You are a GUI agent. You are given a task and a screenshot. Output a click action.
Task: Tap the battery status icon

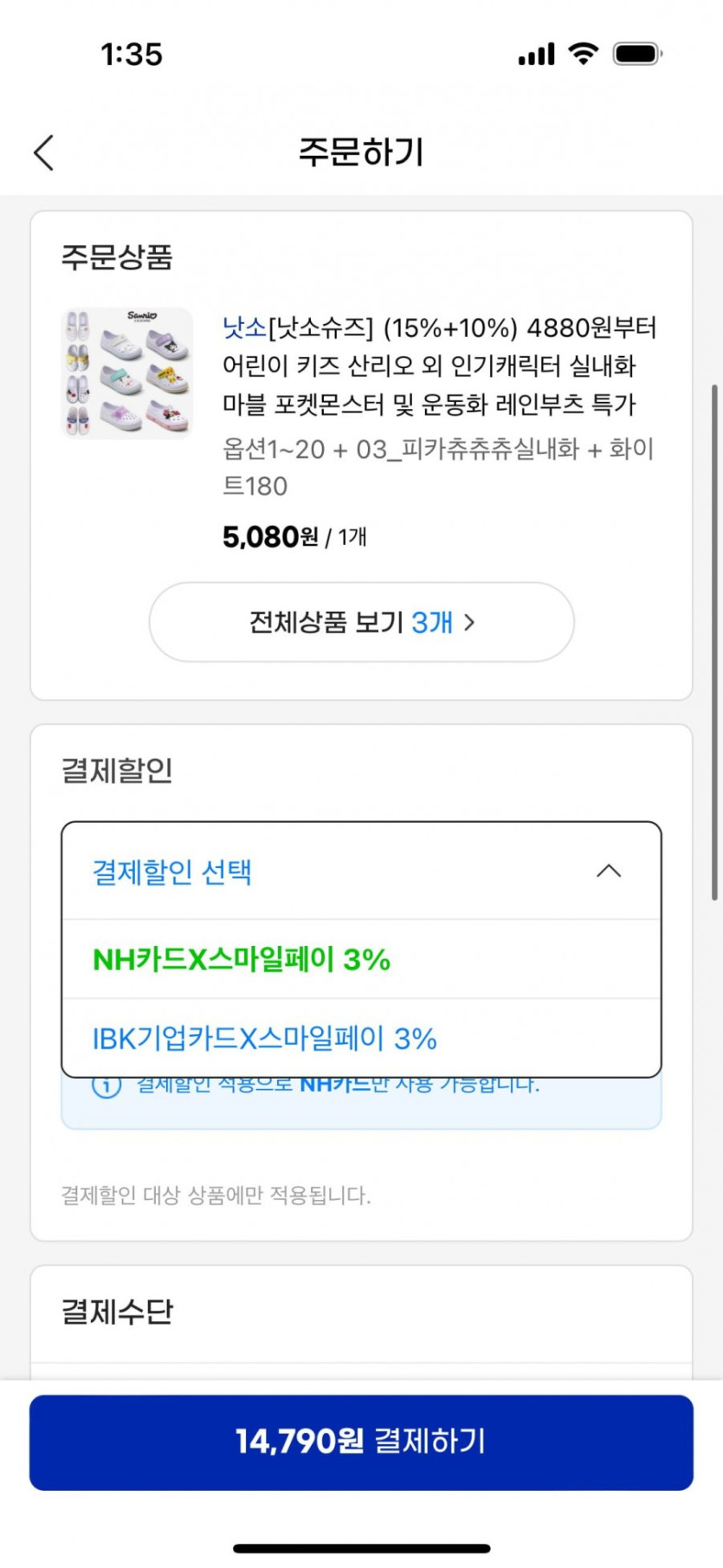pyautogui.click(x=637, y=54)
